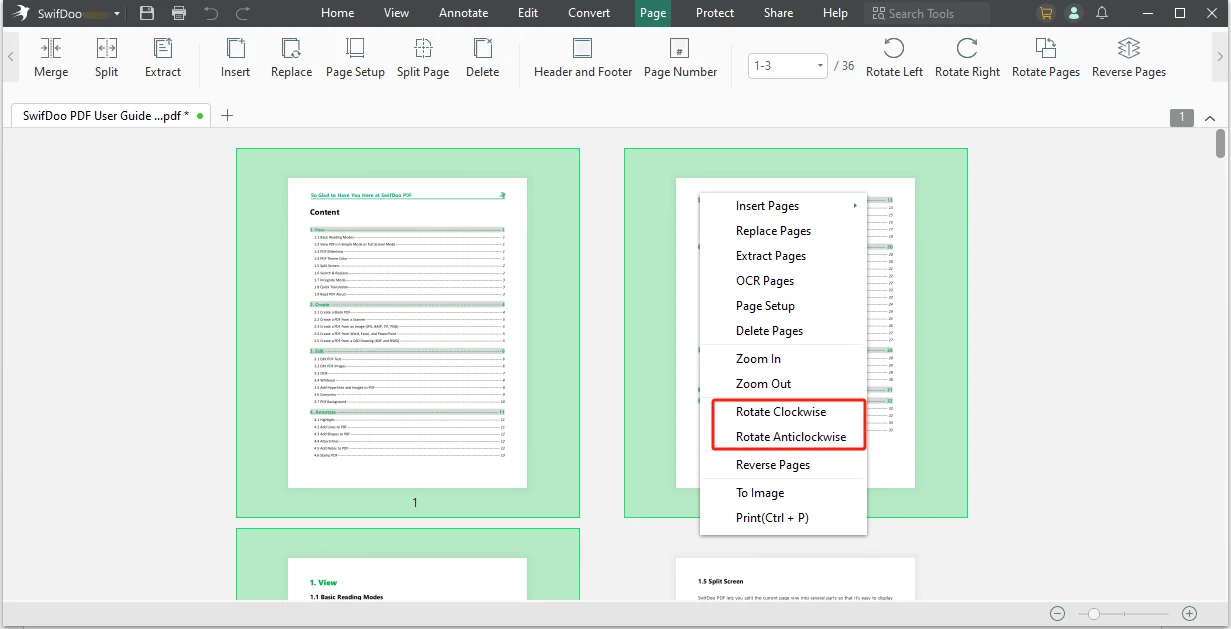
Task: Open the Annotate tab
Action: [x=464, y=13]
